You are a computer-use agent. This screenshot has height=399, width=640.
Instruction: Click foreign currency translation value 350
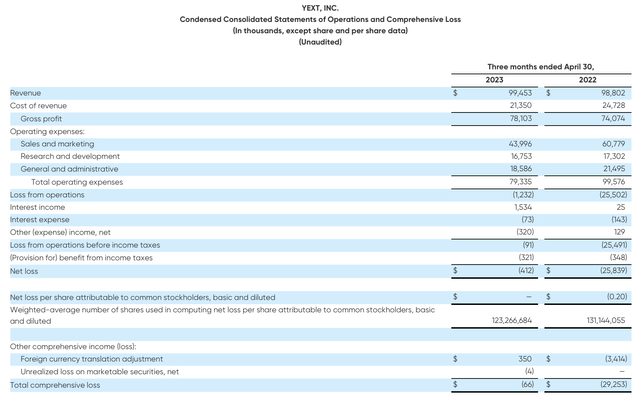(525, 359)
